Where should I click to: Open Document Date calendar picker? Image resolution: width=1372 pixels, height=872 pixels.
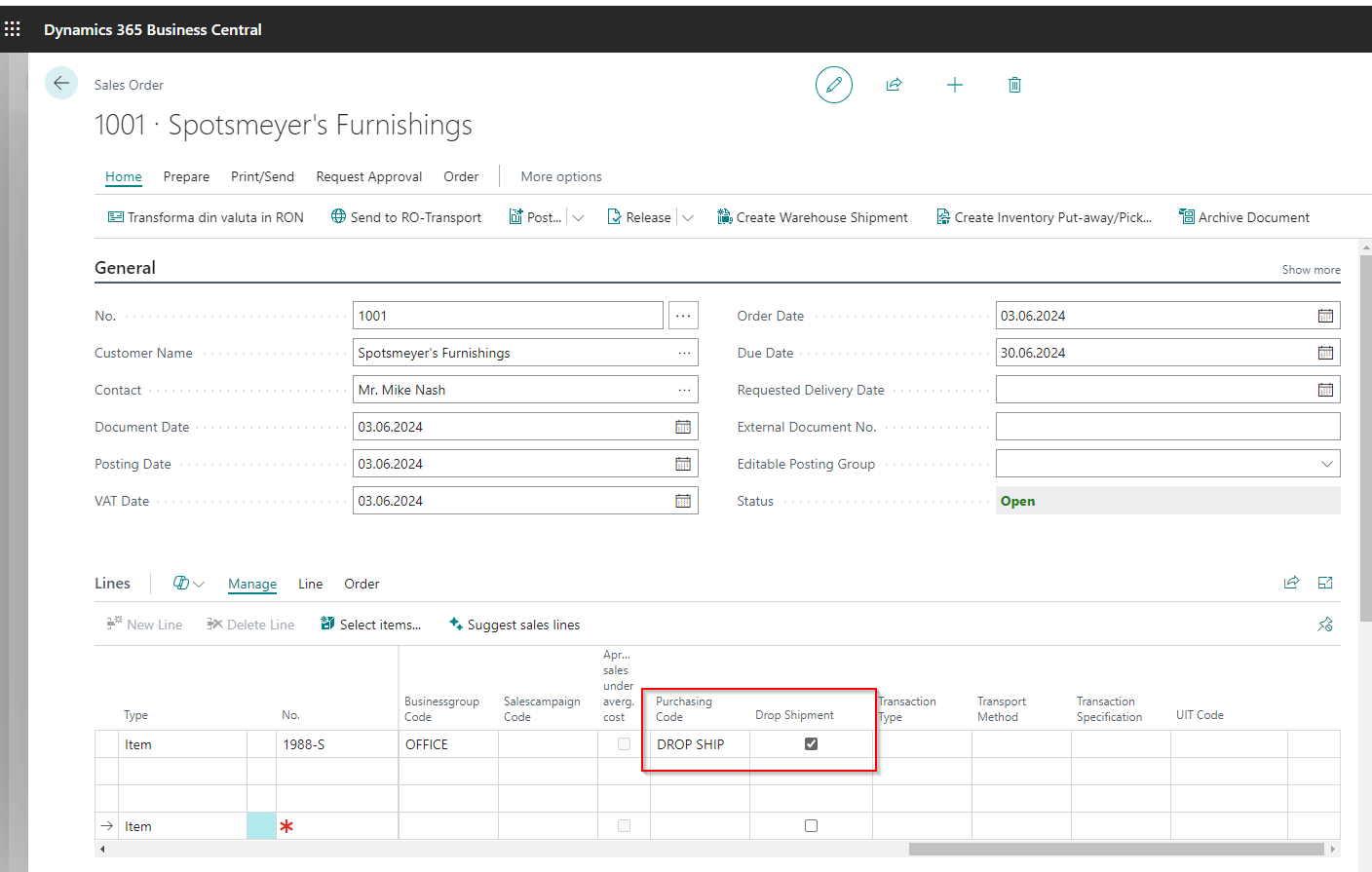pyautogui.click(x=683, y=427)
